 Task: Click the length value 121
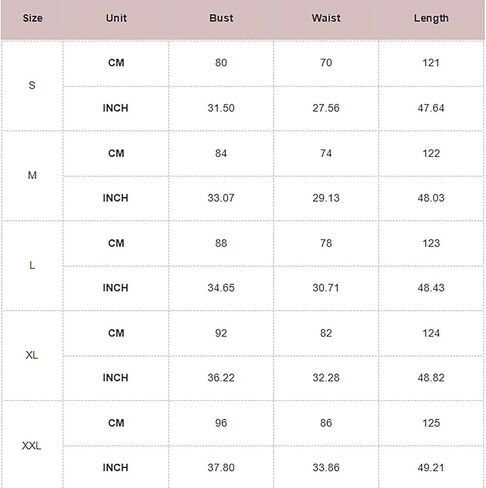click(x=431, y=63)
